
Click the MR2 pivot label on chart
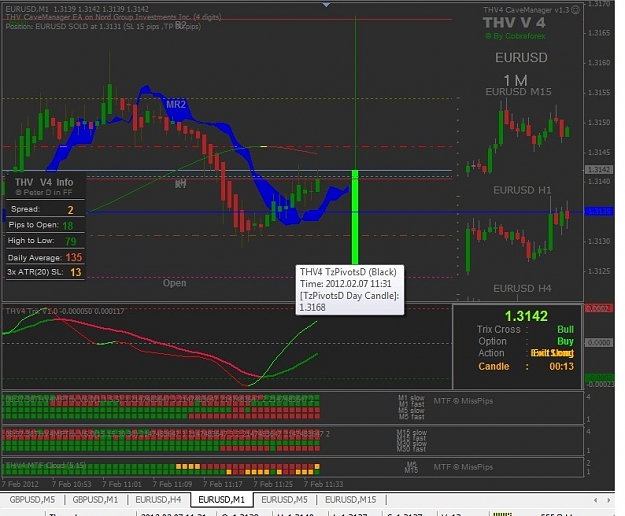tap(176, 105)
